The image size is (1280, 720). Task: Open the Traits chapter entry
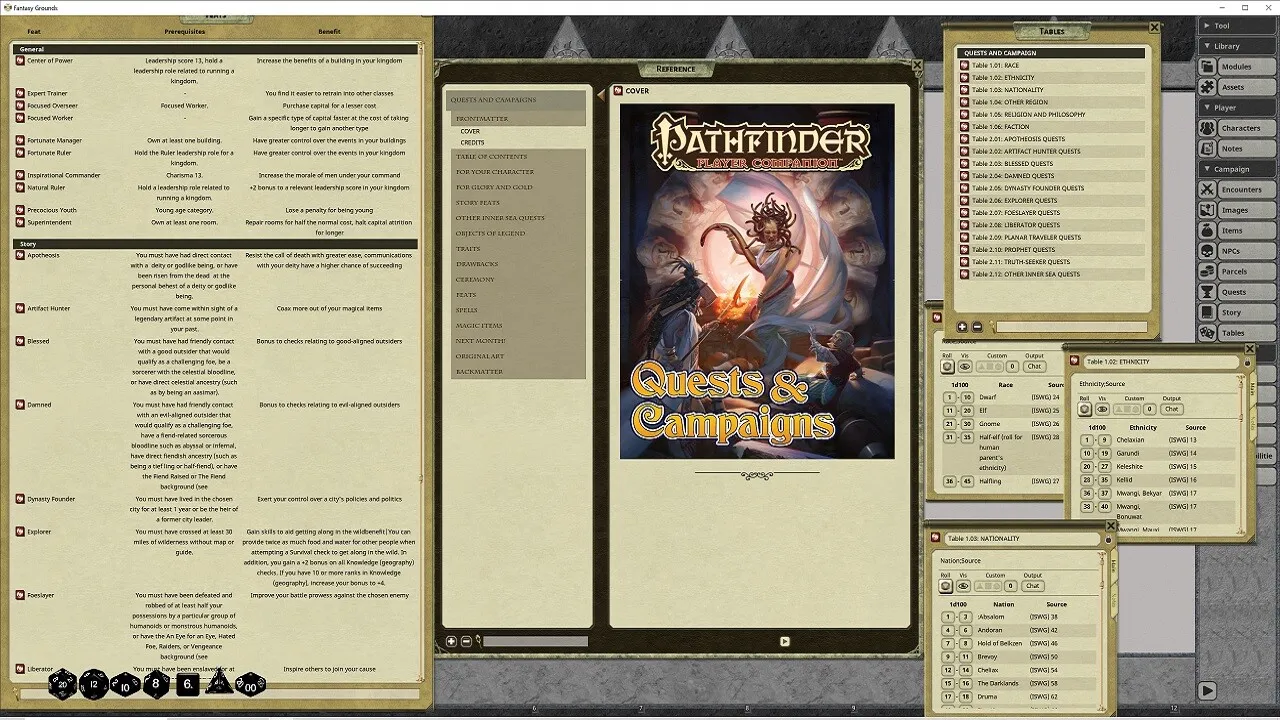pyautogui.click(x=517, y=248)
